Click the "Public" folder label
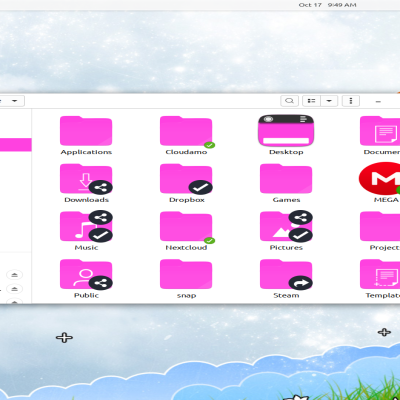 [x=86, y=295]
